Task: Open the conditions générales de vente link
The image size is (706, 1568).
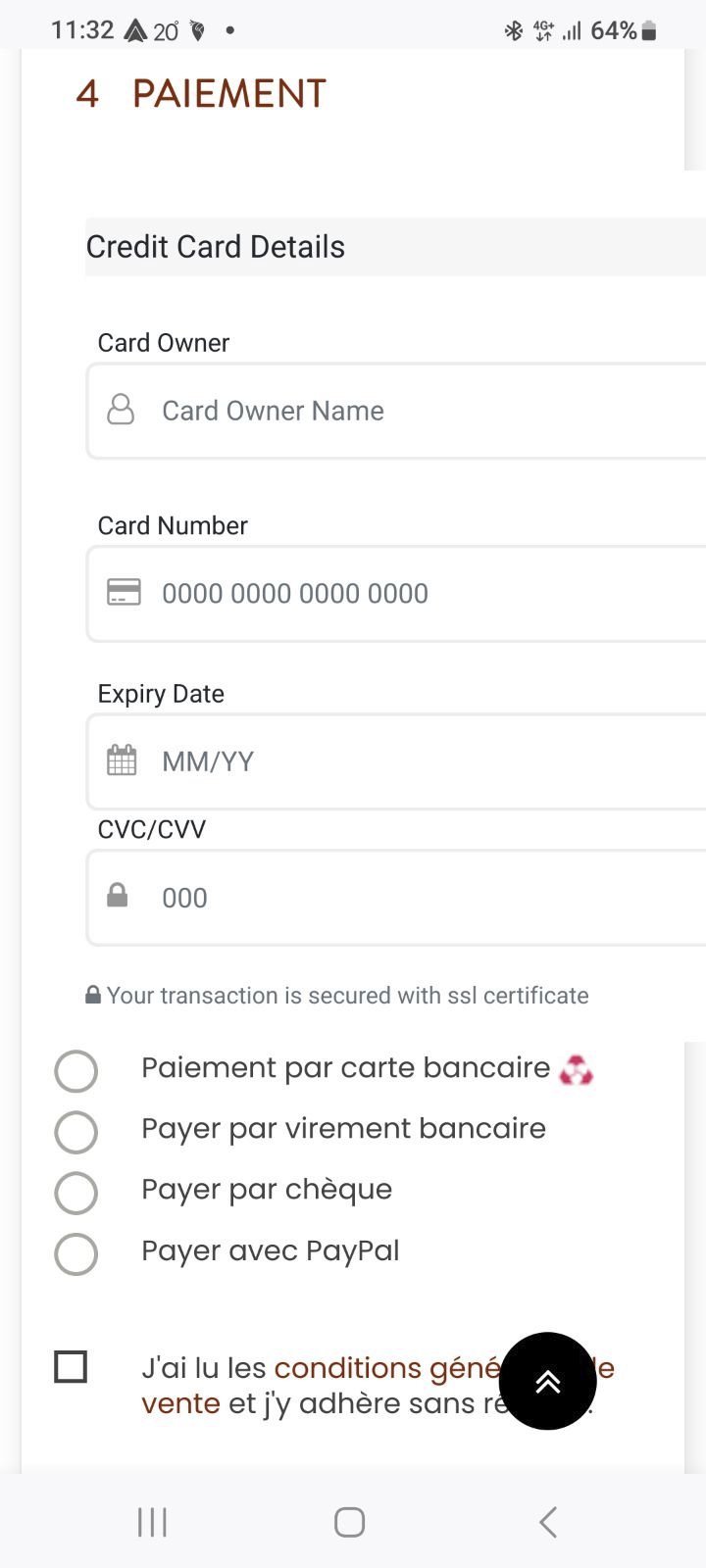Action: pyautogui.click(x=382, y=1368)
